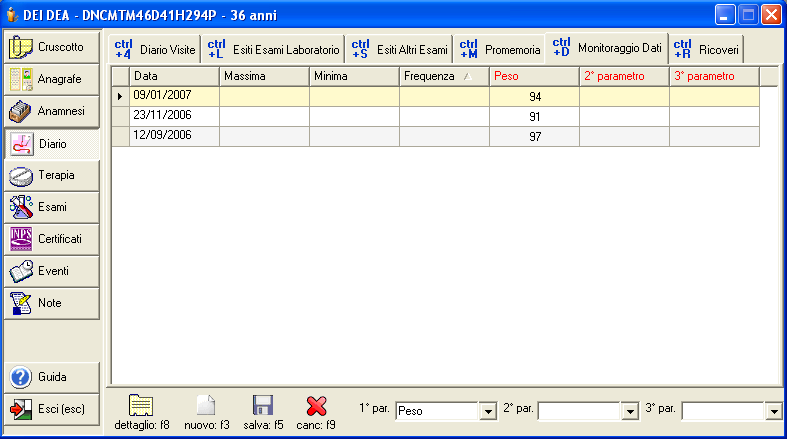Image resolution: width=787 pixels, height=439 pixels.
Task: Switch to the Diario Visite tab
Action: 156,48
